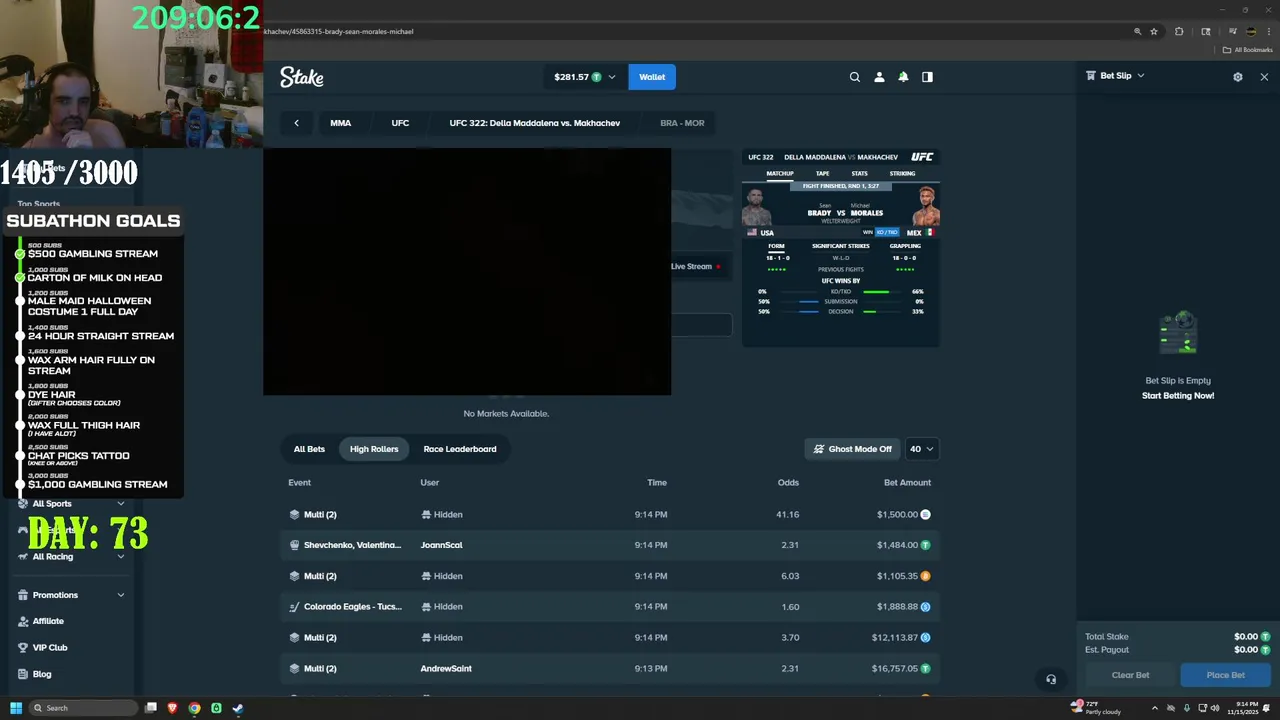Click the Live Stream label
Screen dimensions: 1280x720
click(691, 266)
